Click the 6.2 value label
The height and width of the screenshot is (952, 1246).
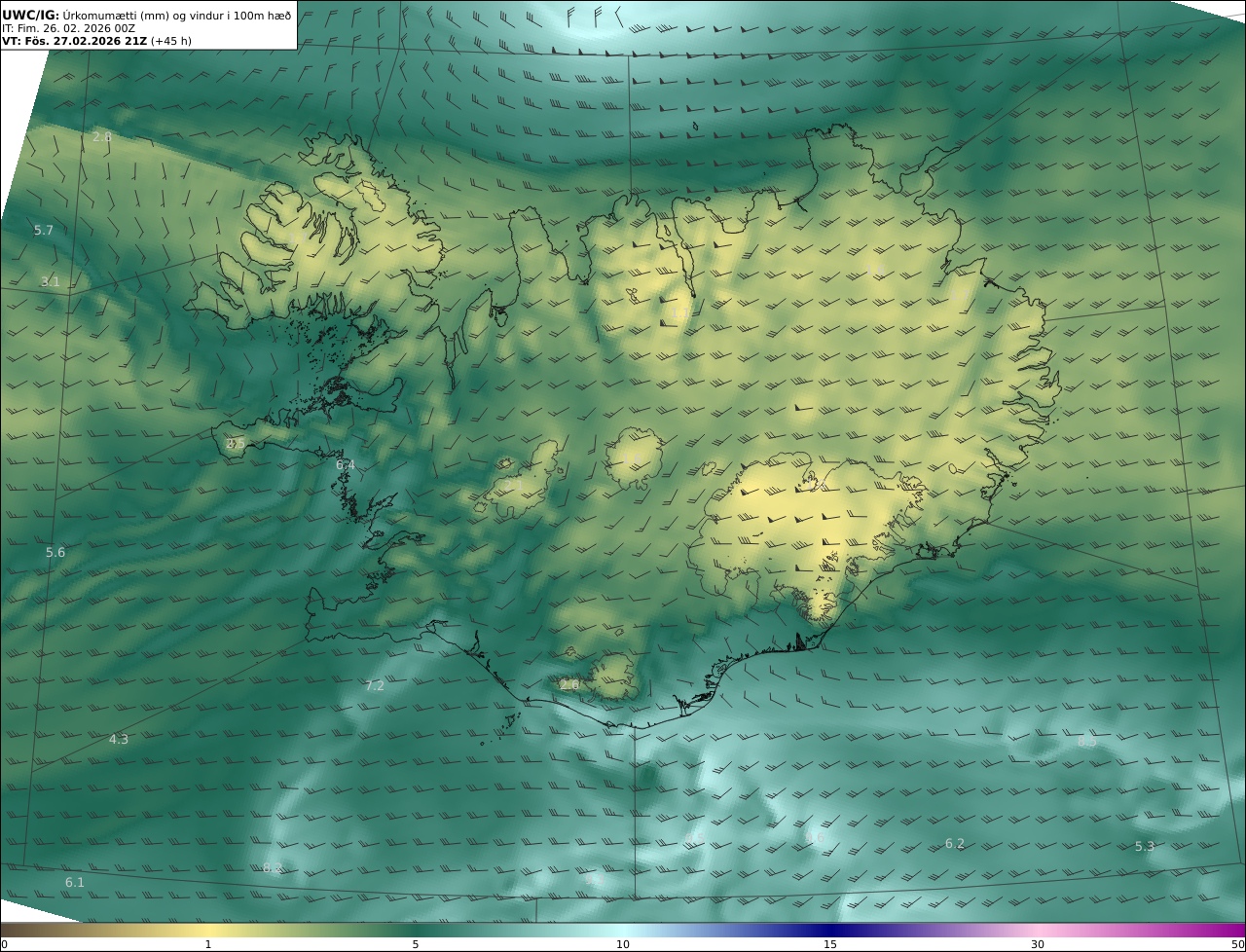(955, 844)
